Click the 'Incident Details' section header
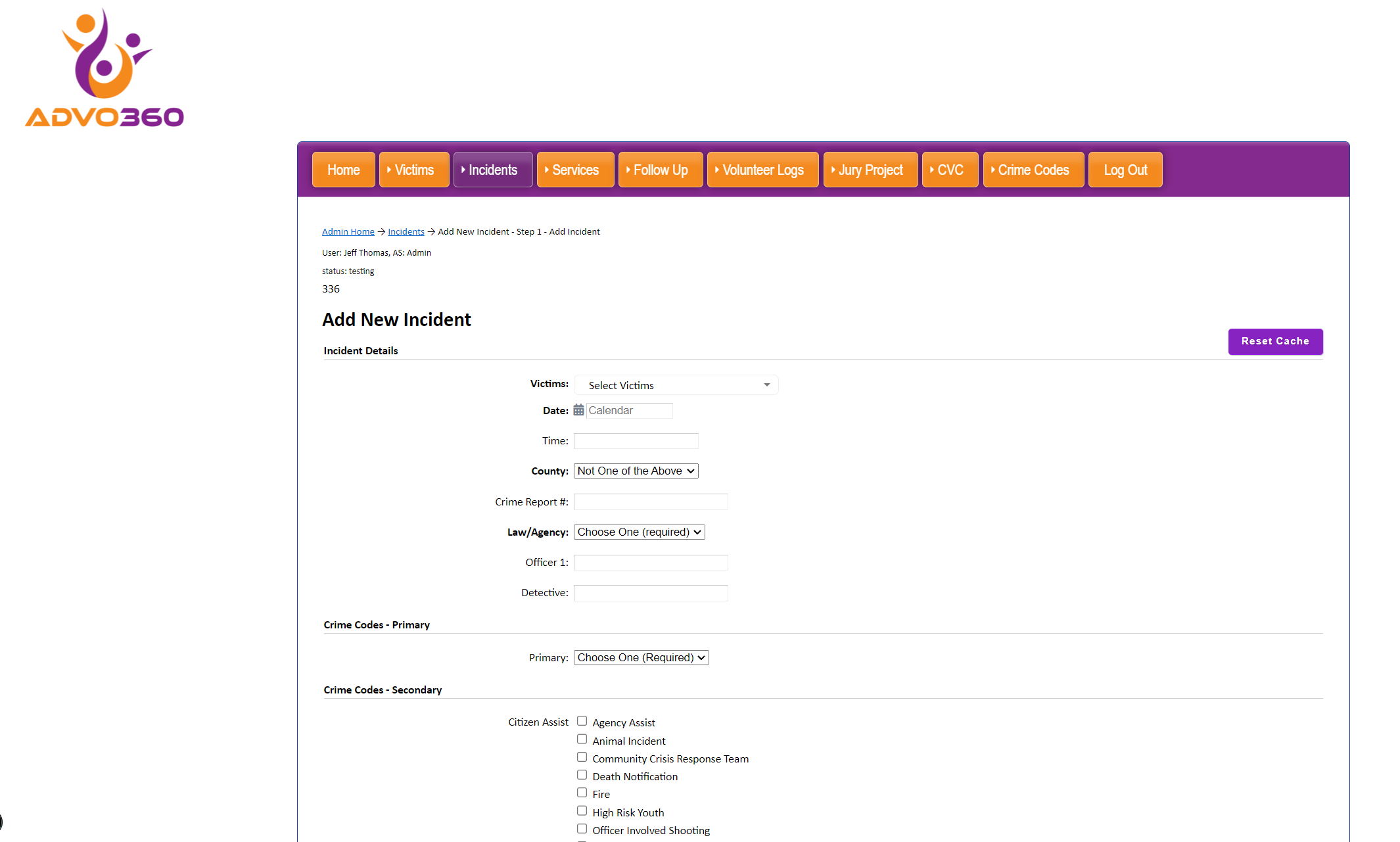The image size is (1400, 842). [361, 350]
